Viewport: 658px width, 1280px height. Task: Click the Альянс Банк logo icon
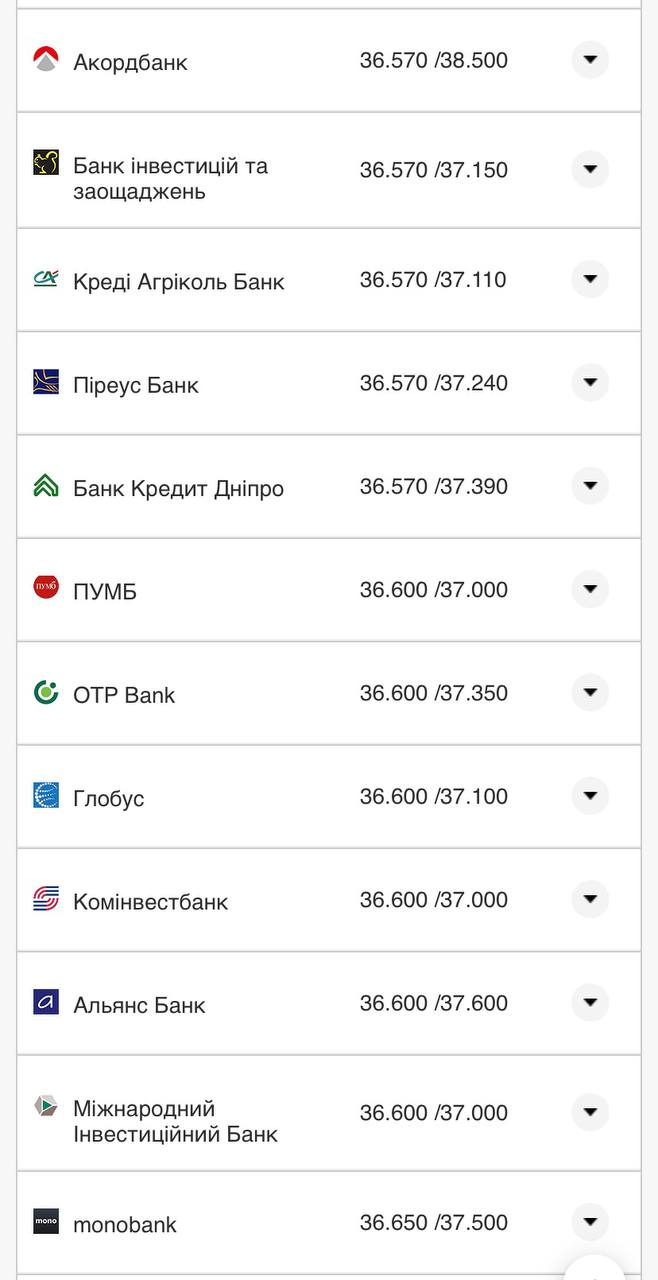tap(46, 1002)
